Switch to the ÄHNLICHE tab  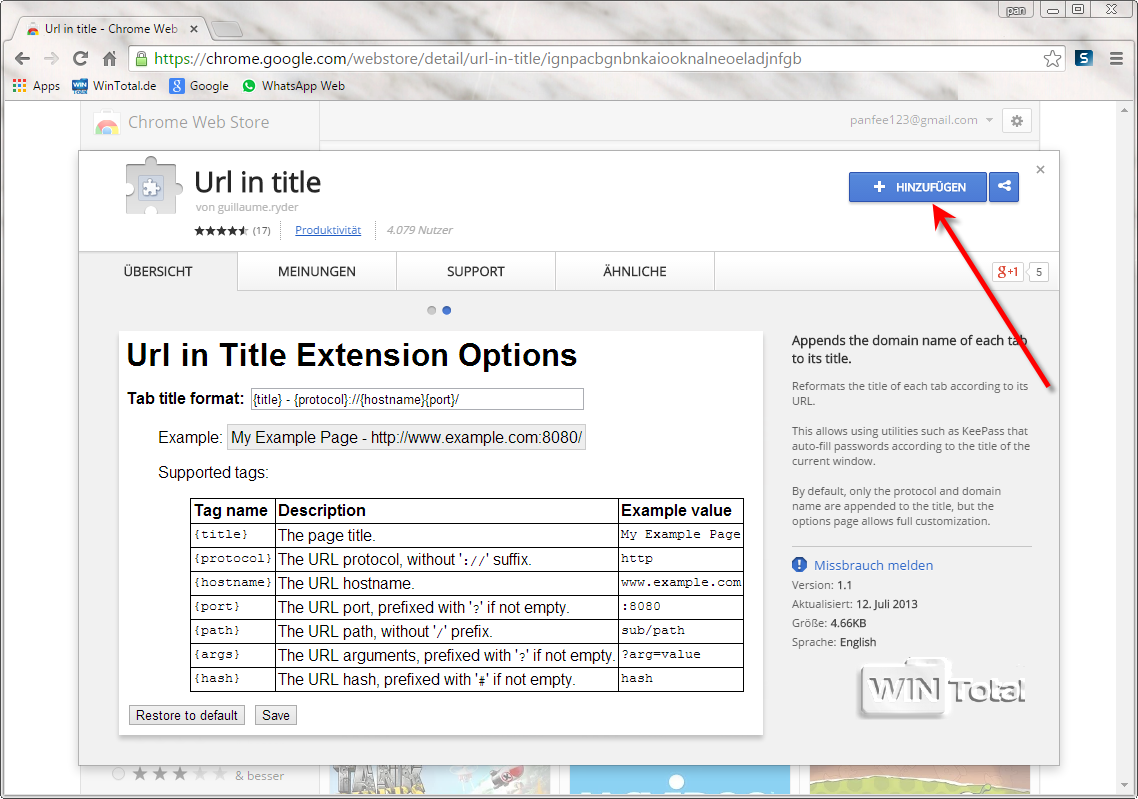point(635,271)
